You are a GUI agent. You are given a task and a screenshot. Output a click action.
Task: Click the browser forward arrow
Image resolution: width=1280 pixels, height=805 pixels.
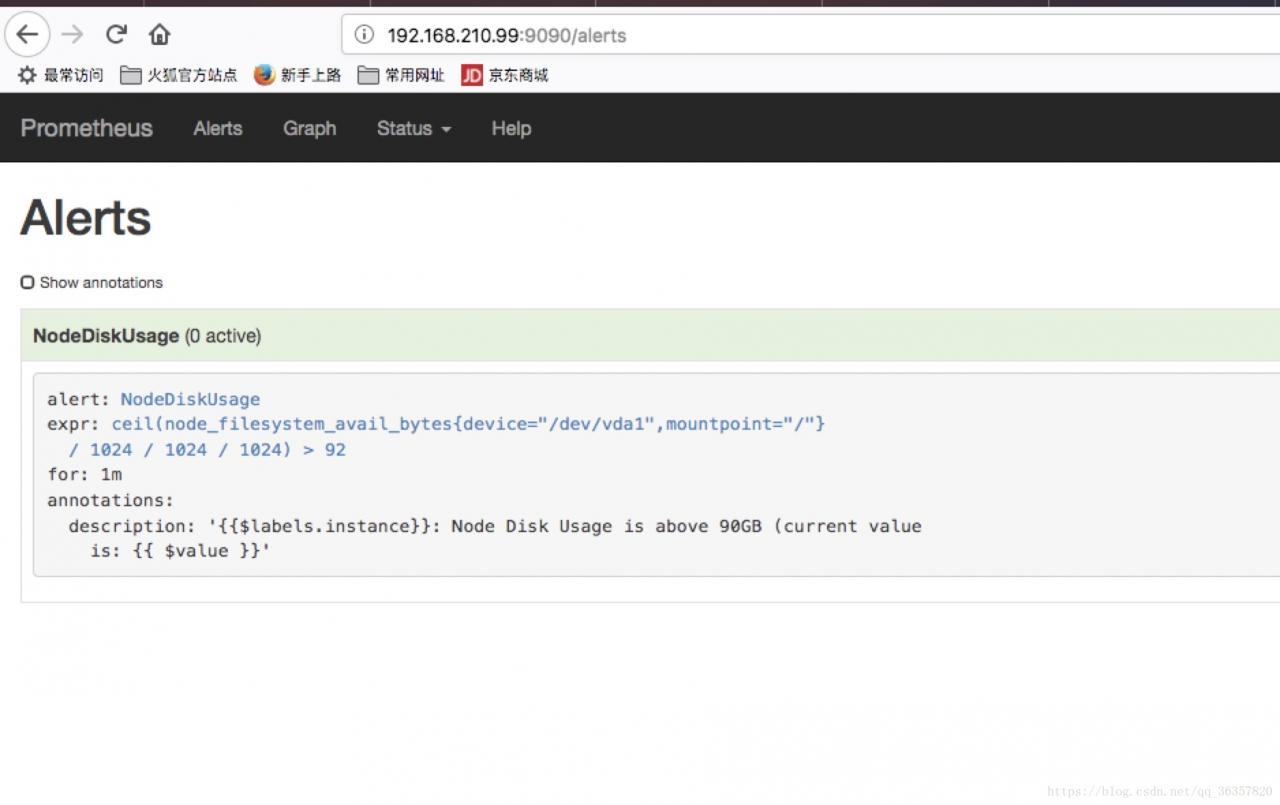[x=72, y=35]
